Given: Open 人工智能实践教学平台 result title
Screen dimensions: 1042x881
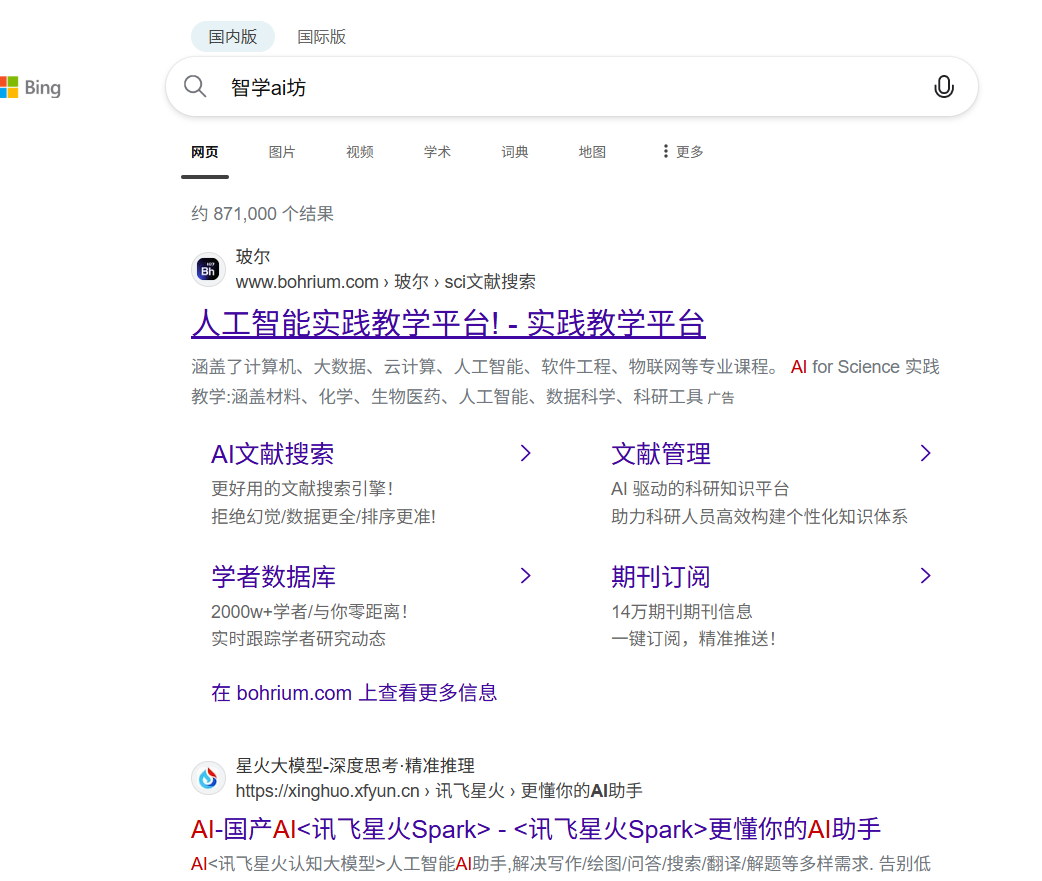Looking at the screenshot, I should pos(448,324).
